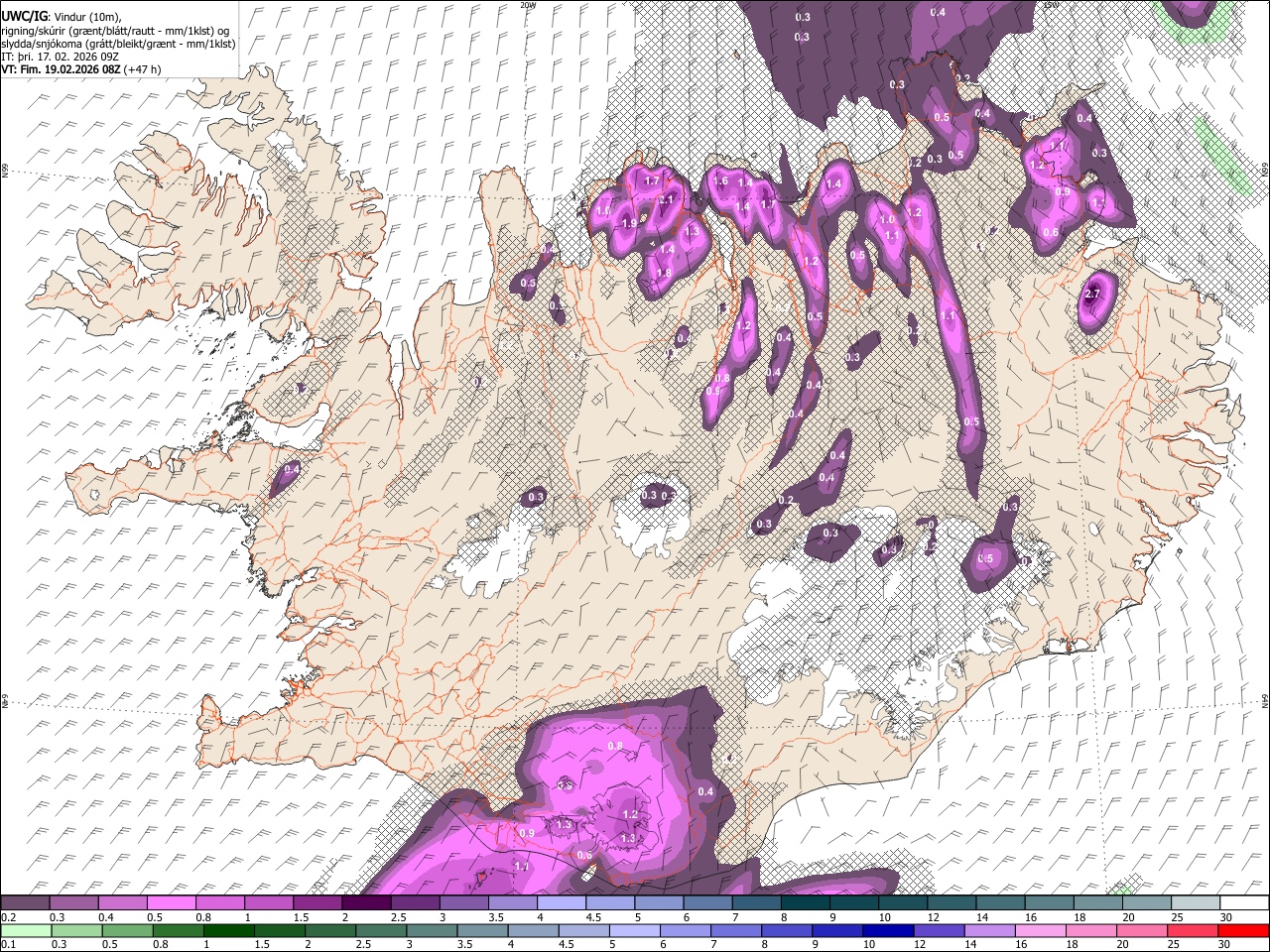Click the upper legend swatch labeled 0.2

pyautogui.click(x=26, y=902)
